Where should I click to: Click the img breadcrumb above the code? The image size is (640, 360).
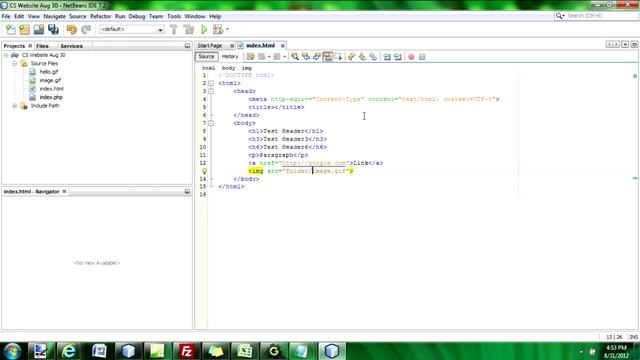tap(247, 68)
